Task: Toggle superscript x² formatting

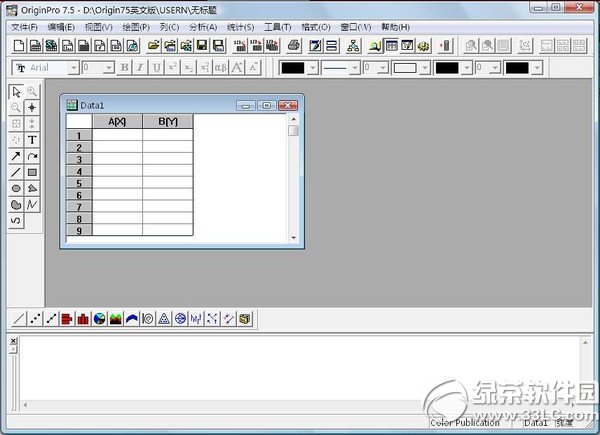Action: [173, 68]
